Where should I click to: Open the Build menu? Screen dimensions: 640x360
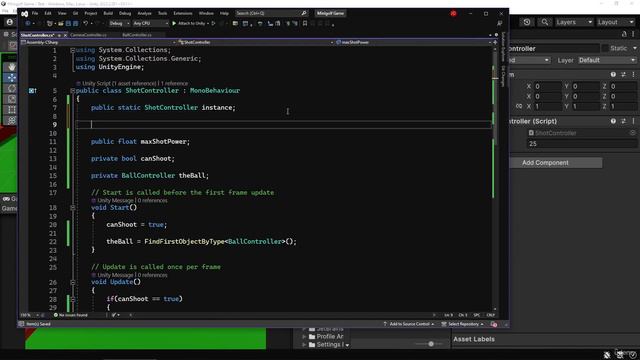click(108, 13)
